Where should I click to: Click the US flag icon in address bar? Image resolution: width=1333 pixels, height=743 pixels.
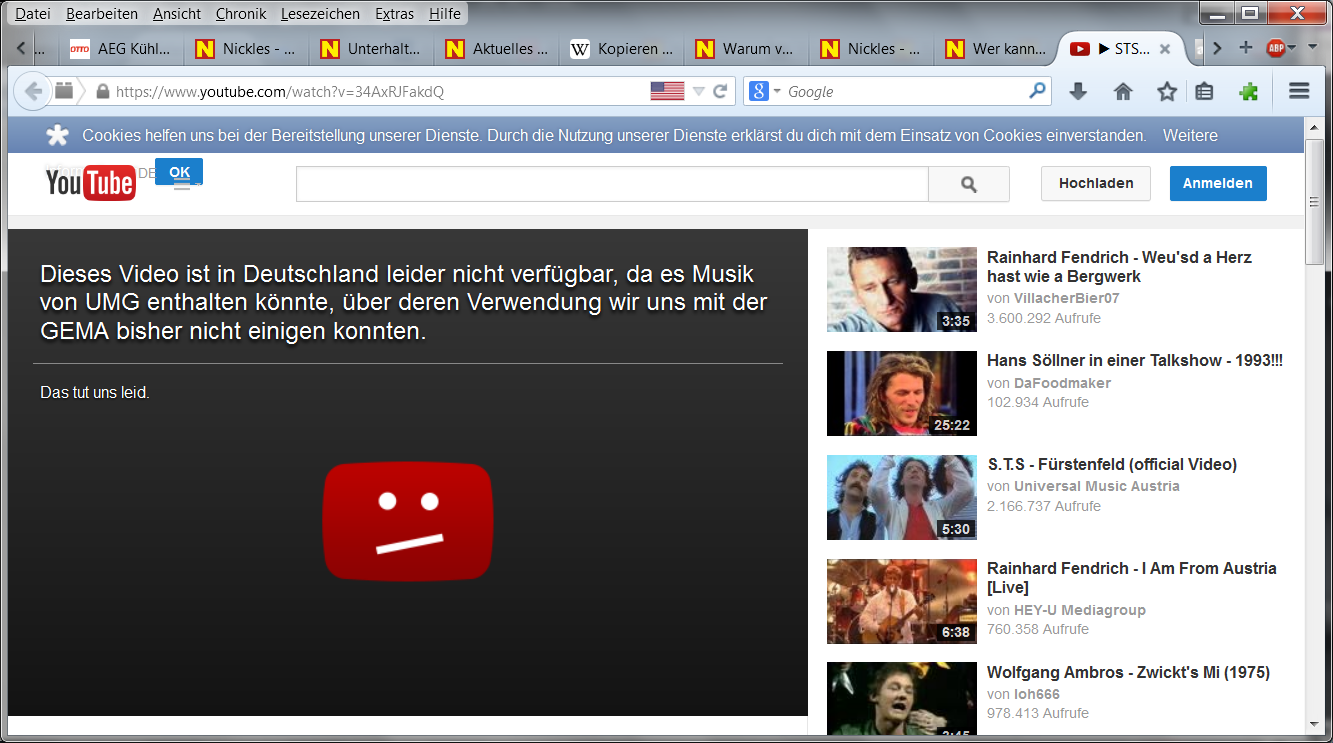(667, 91)
